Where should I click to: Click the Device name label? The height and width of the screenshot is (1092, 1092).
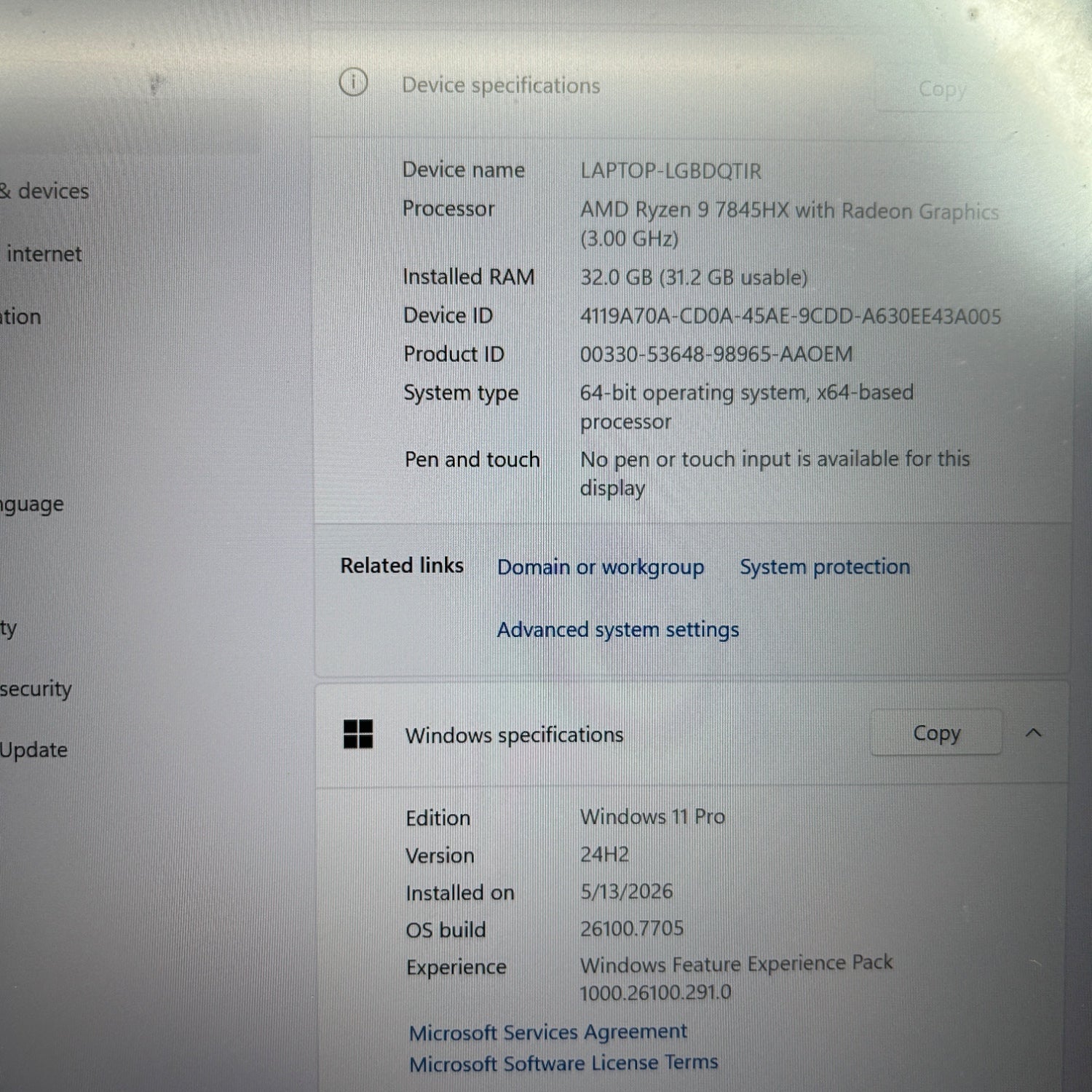point(464,170)
